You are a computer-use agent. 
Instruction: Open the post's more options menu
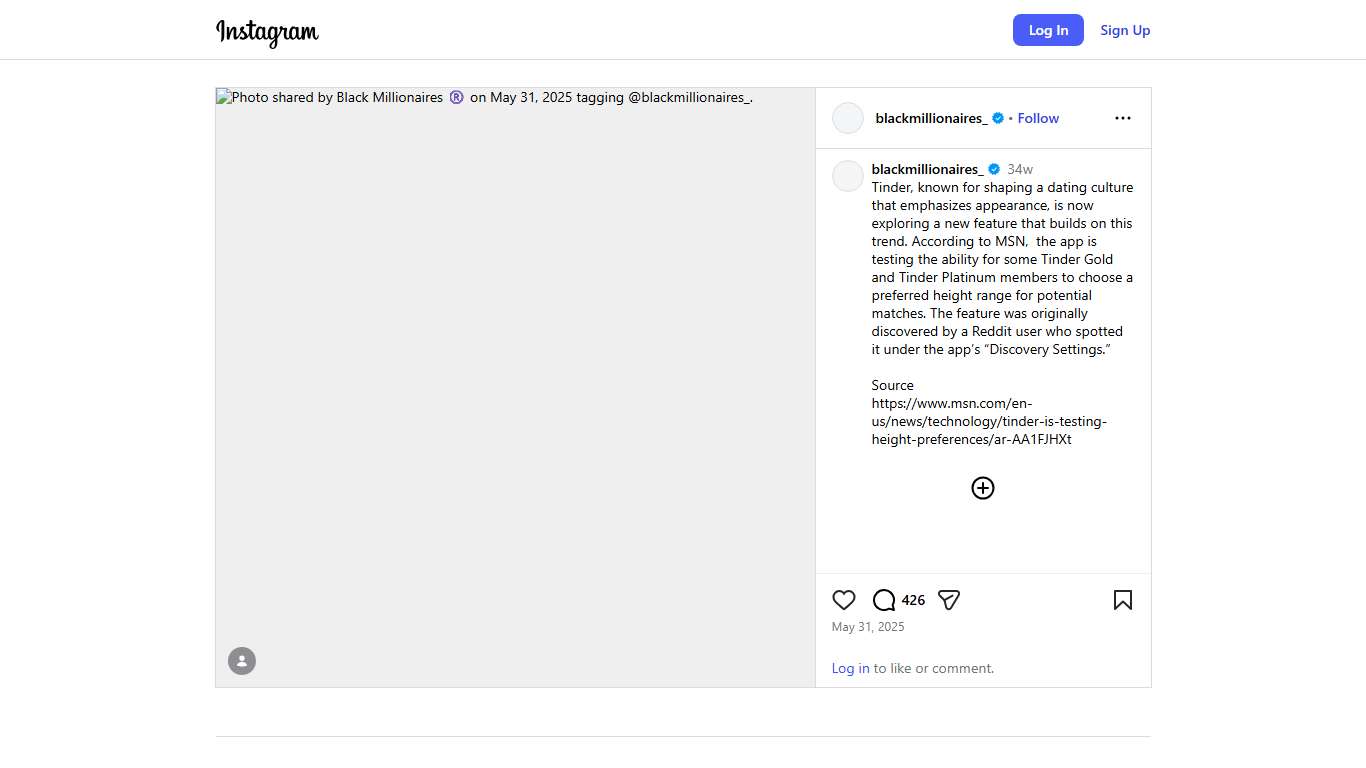click(x=1122, y=118)
